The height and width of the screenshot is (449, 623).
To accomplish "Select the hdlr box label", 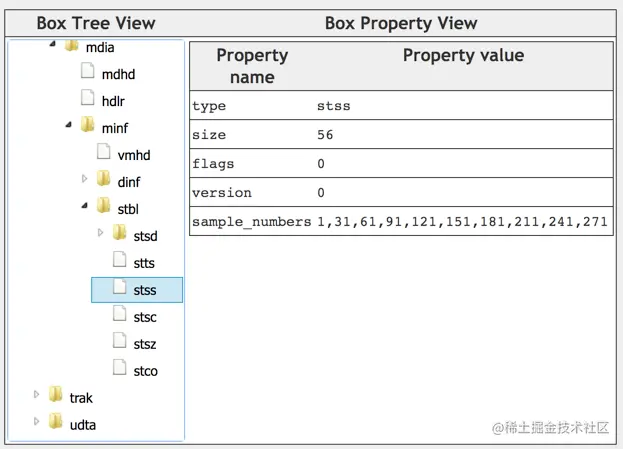I will point(113,101).
